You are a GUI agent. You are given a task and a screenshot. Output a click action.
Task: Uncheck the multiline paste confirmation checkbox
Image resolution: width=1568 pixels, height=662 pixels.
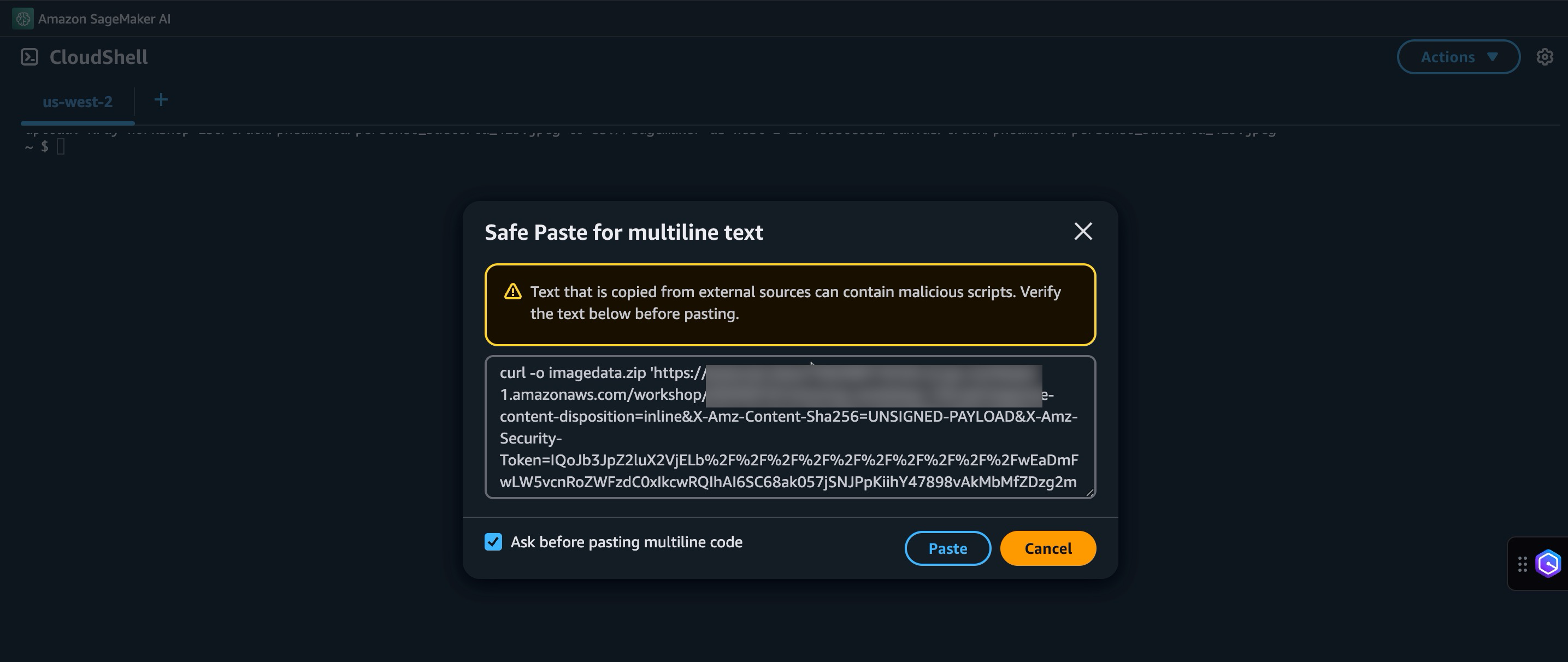[x=493, y=541]
